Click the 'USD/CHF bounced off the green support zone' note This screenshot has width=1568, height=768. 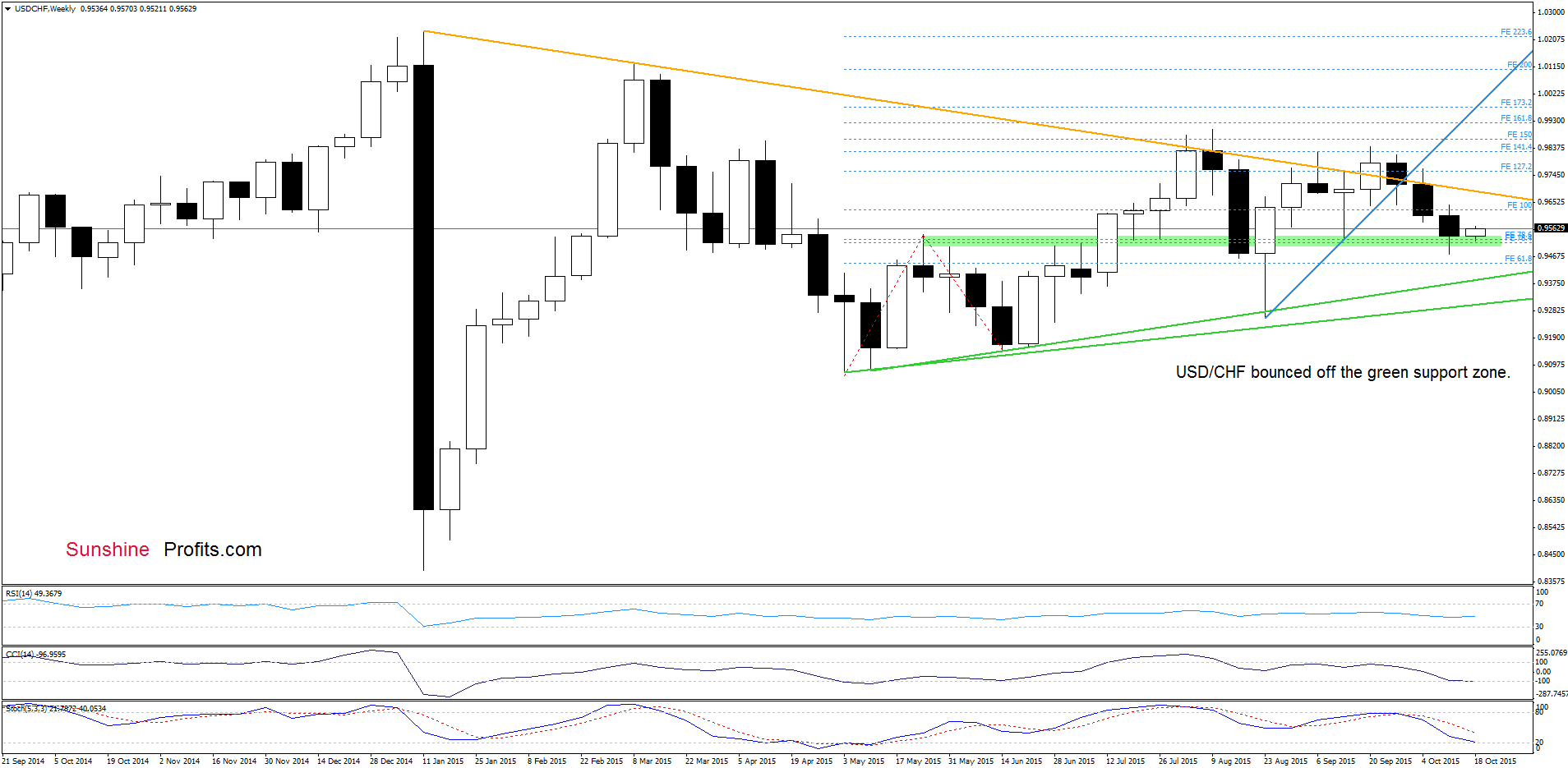(x=1343, y=372)
